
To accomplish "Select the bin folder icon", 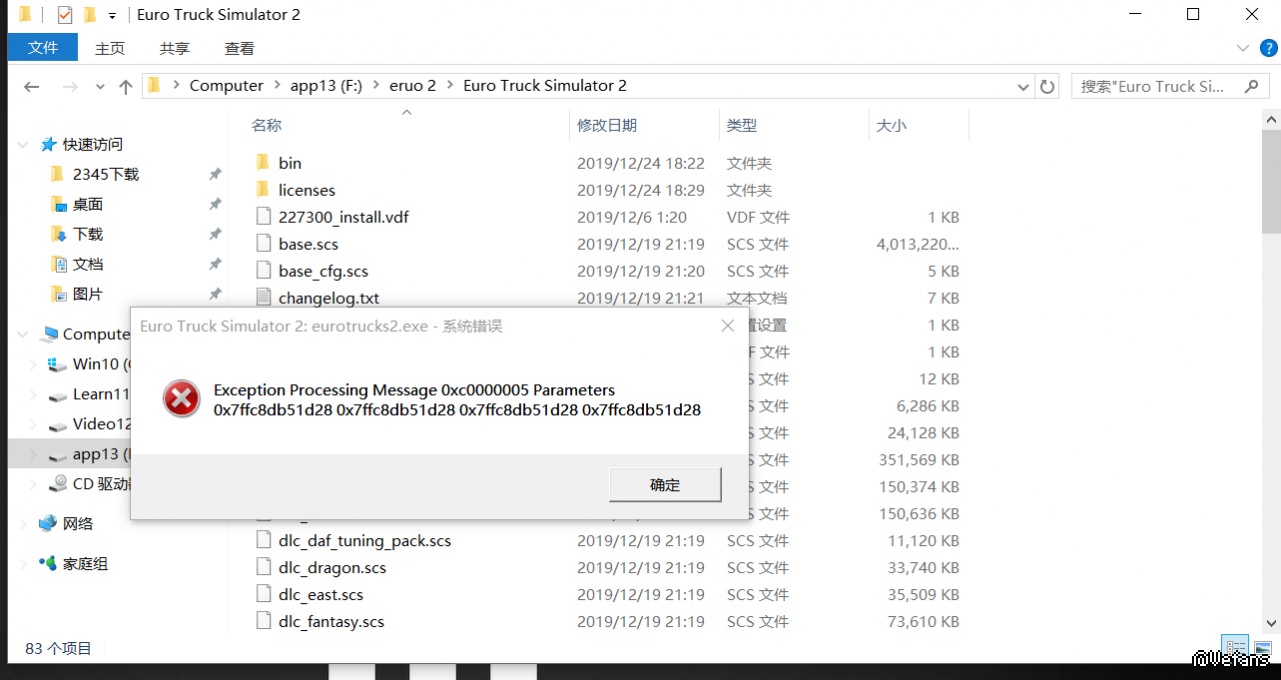I will [263, 162].
